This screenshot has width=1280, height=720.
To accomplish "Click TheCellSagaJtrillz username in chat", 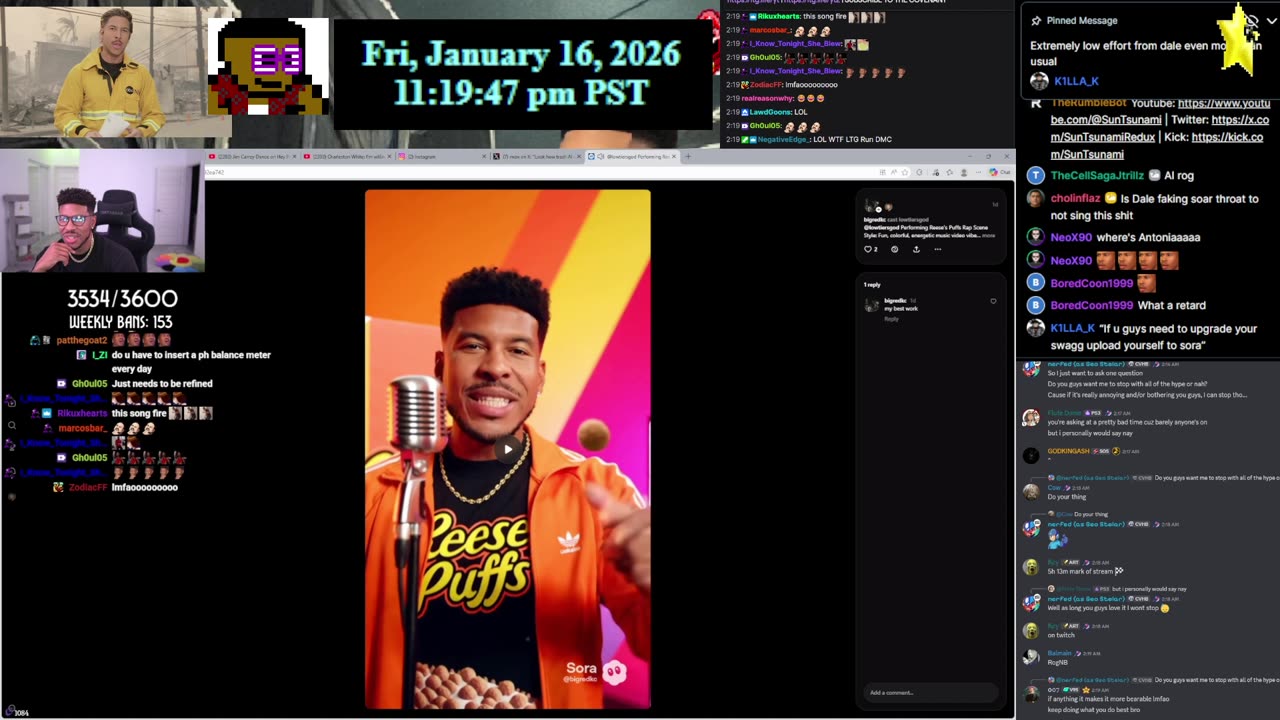I will 1096,175.
